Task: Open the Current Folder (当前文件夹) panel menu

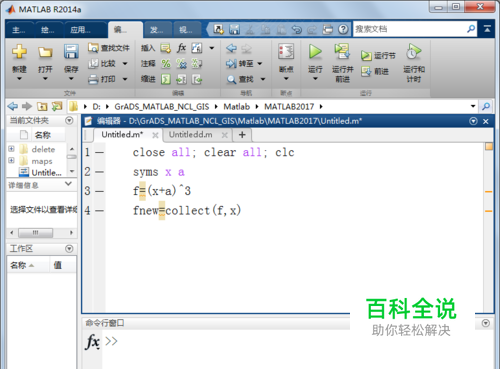Action: click(x=69, y=120)
